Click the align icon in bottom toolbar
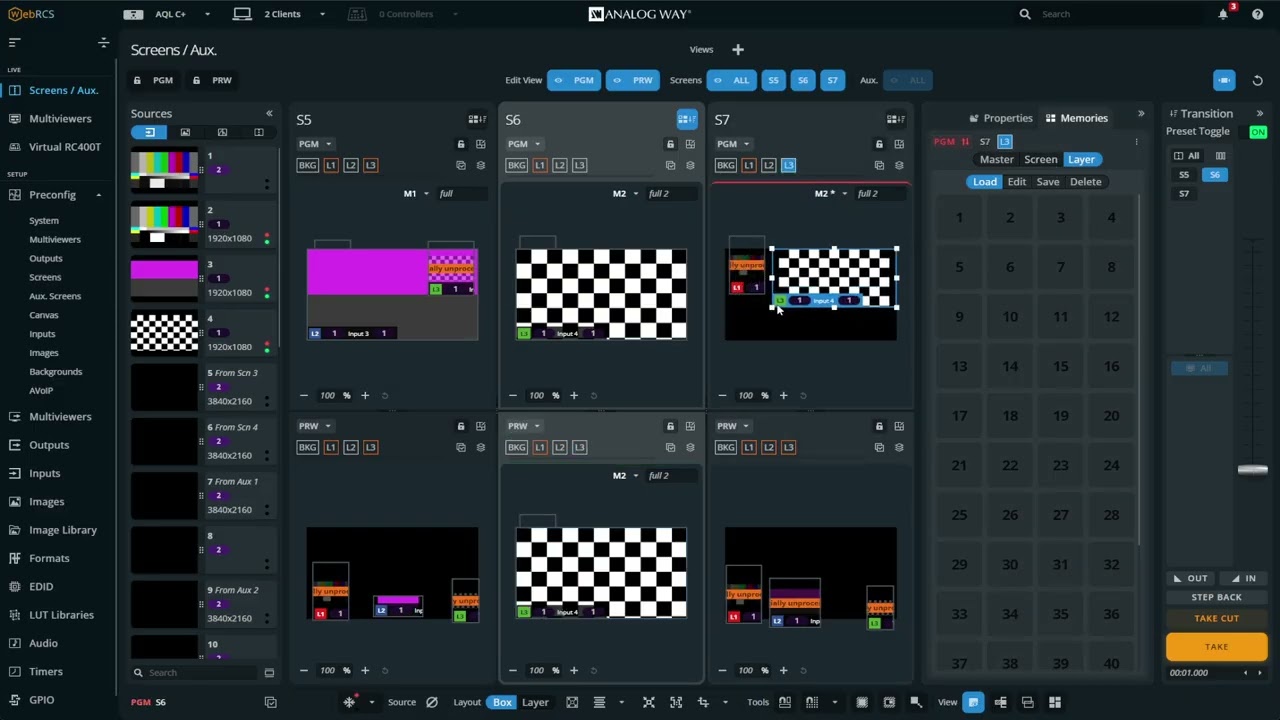This screenshot has width=1280, height=720. pos(599,702)
